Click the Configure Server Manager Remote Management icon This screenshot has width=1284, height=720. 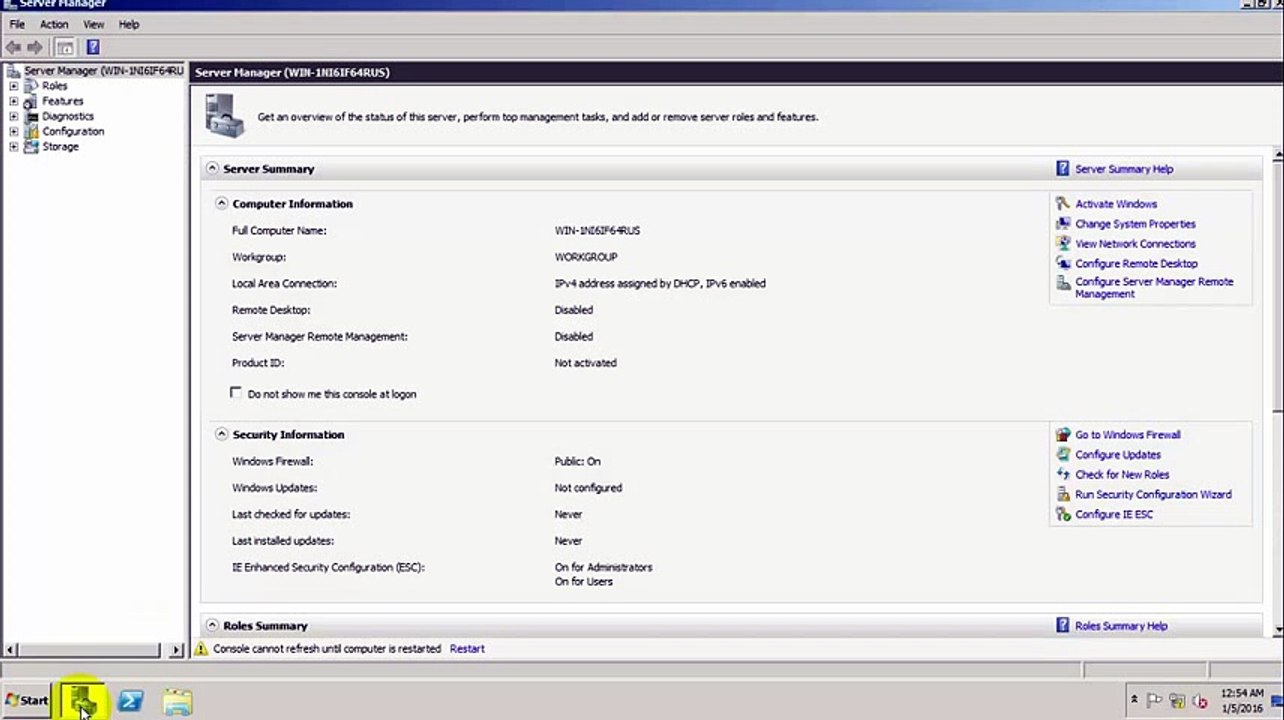pyautogui.click(x=1063, y=284)
